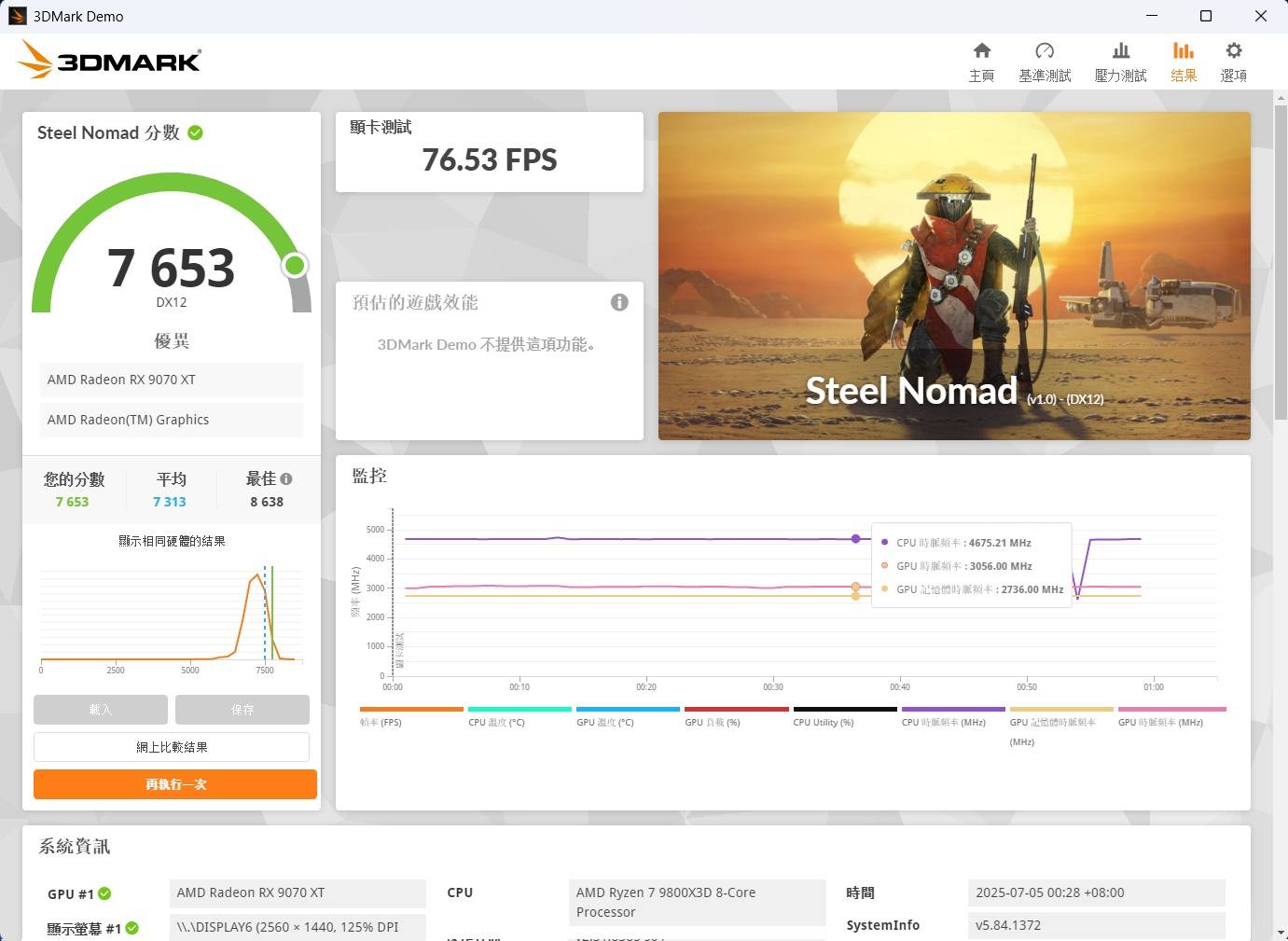Click the AMD Radeon RX 9070 XT field under score
The width and height of the screenshot is (1288, 941).
tap(172, 380)
